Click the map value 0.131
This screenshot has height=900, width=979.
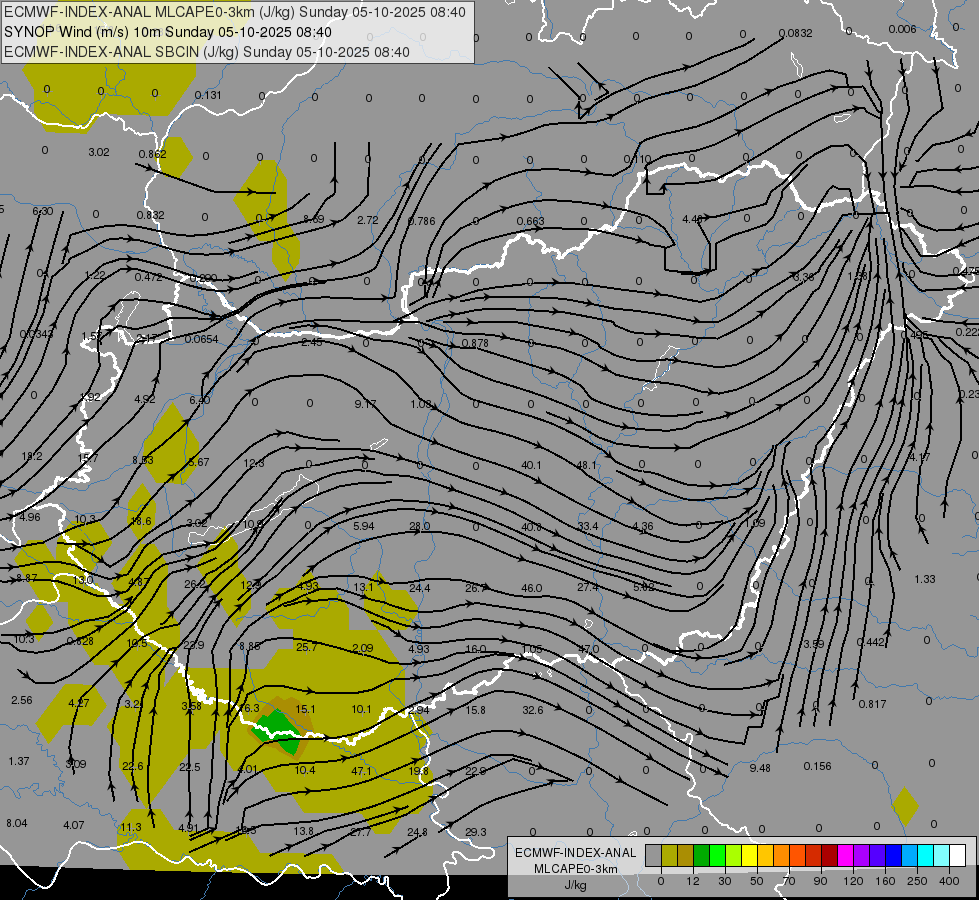208,96
